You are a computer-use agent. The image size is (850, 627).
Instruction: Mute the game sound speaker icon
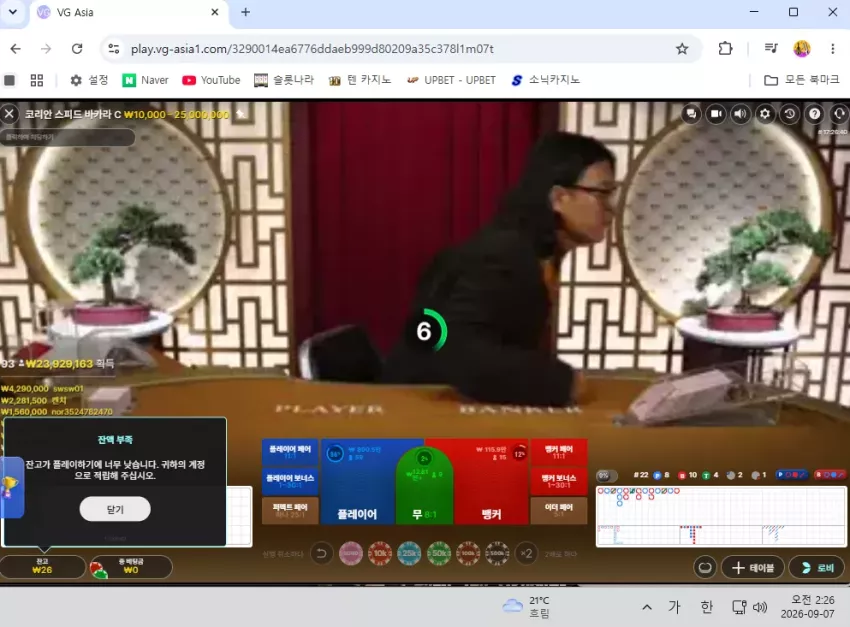(740, 114)
